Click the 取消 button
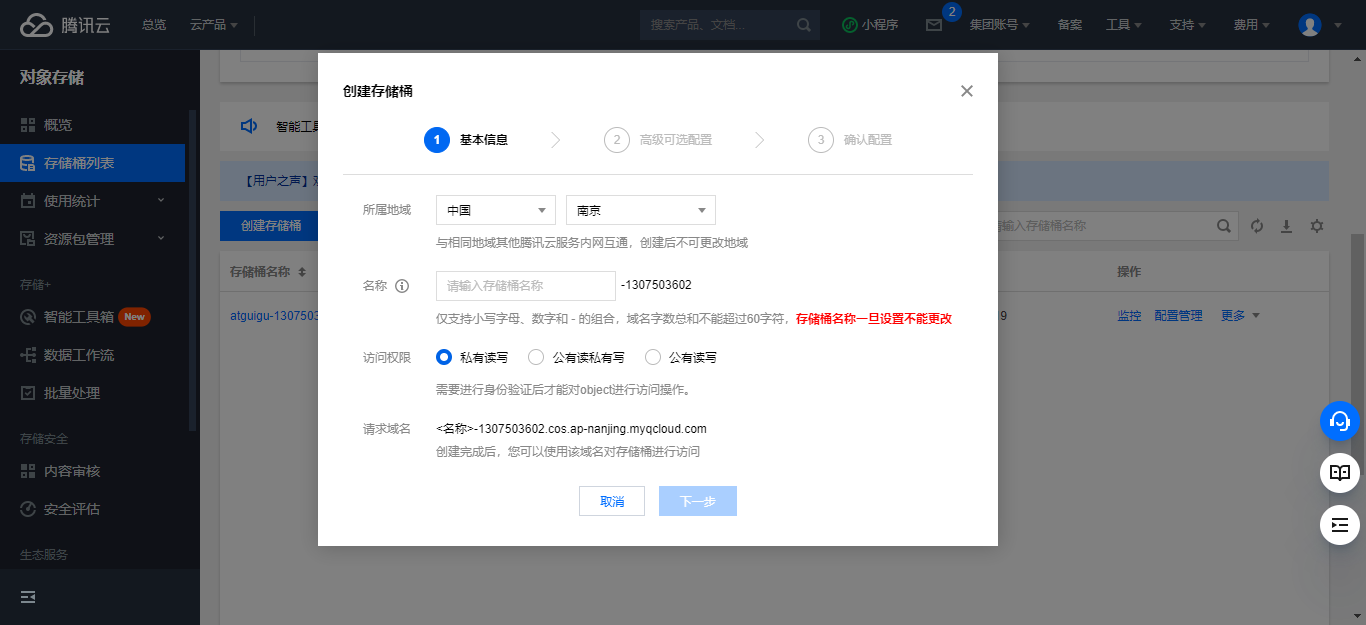This screenshot has width=1366, height=625. 612,501
